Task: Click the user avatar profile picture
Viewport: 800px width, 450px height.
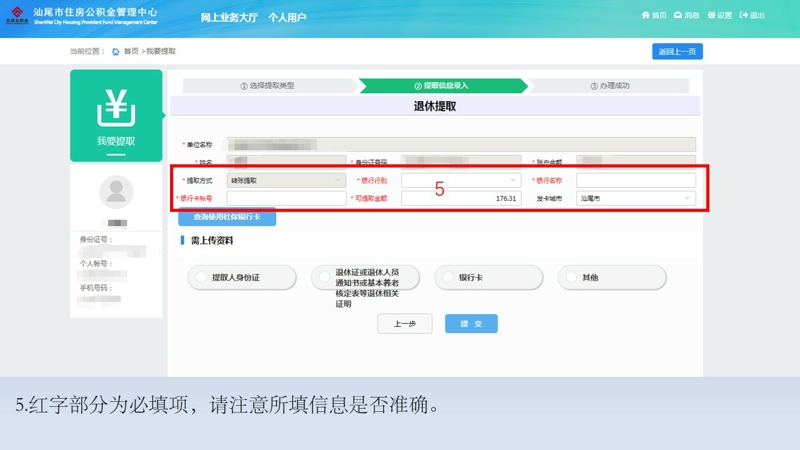Action: pyautogui.click(x=116, y=191)
